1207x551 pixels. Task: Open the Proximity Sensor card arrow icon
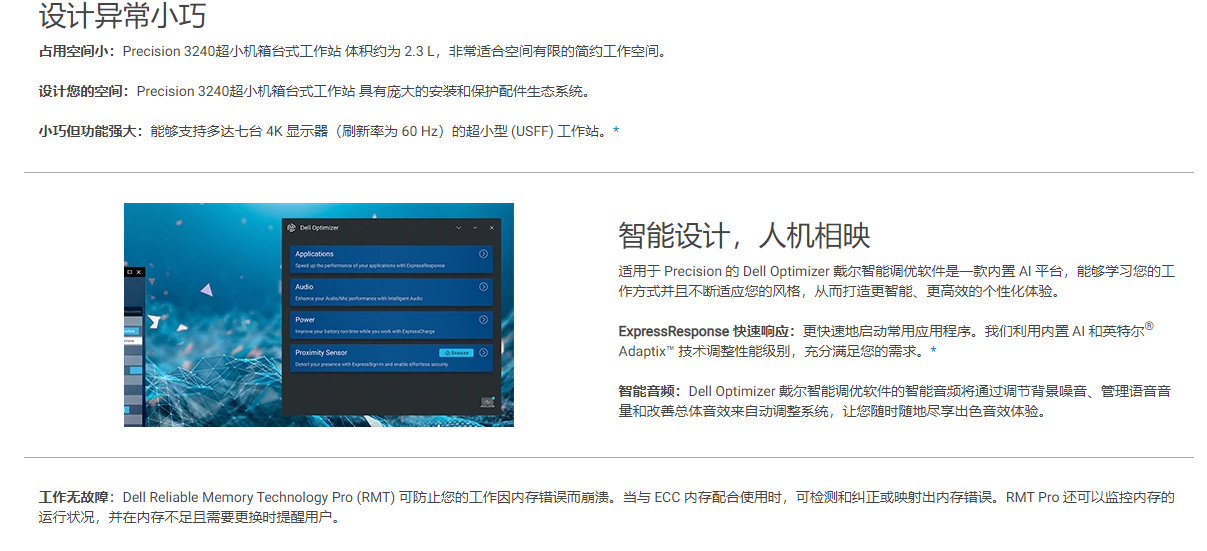click(x=483, y=353)
